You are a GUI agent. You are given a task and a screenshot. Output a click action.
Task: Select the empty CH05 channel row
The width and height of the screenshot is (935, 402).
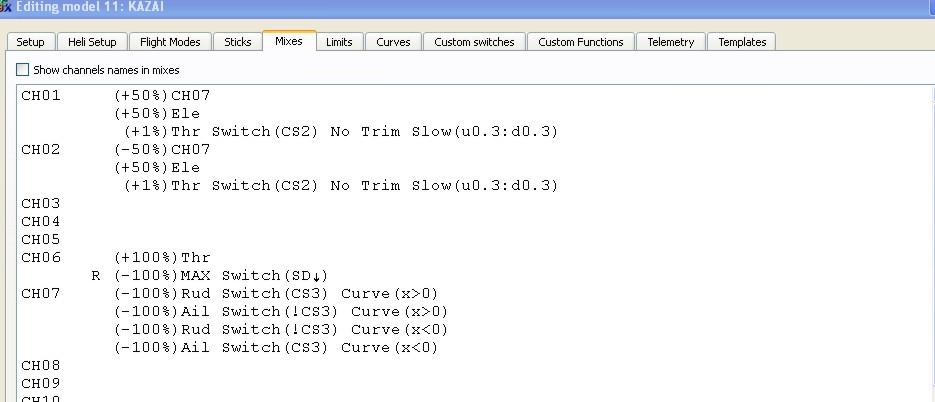[41, 240]
